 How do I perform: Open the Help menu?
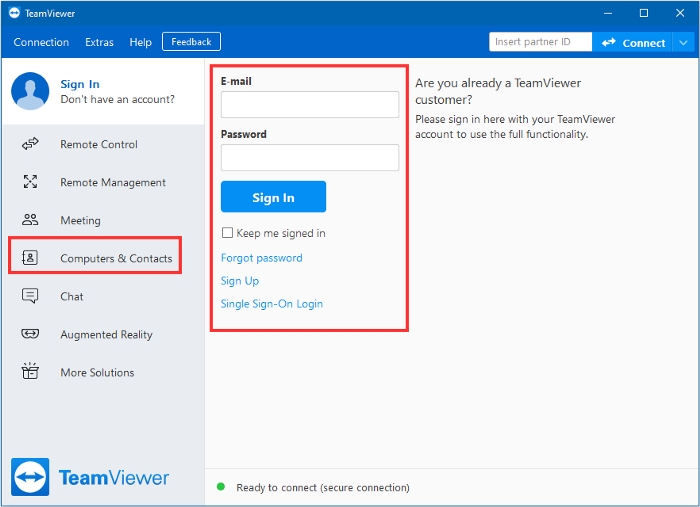(x=141, y=42)
